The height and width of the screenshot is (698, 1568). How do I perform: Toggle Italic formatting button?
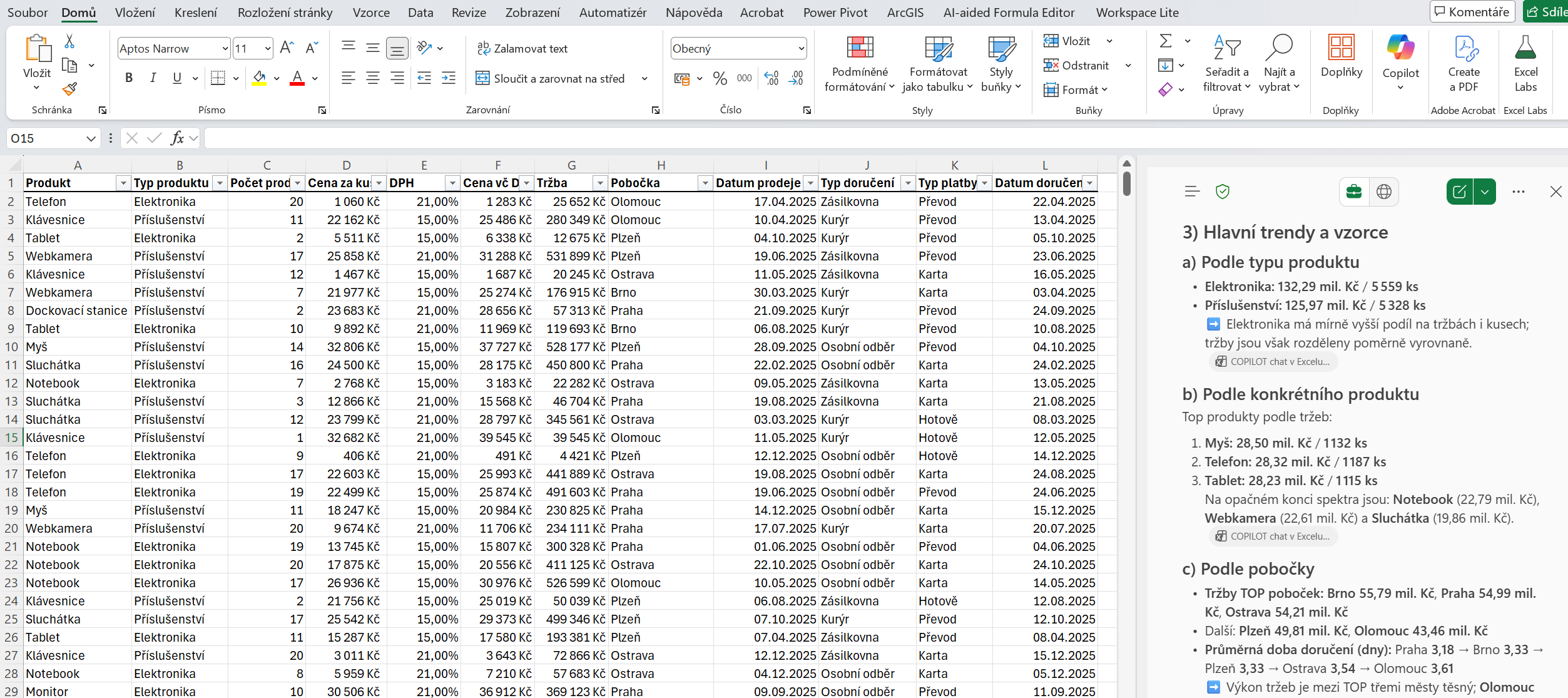point(153,78)
